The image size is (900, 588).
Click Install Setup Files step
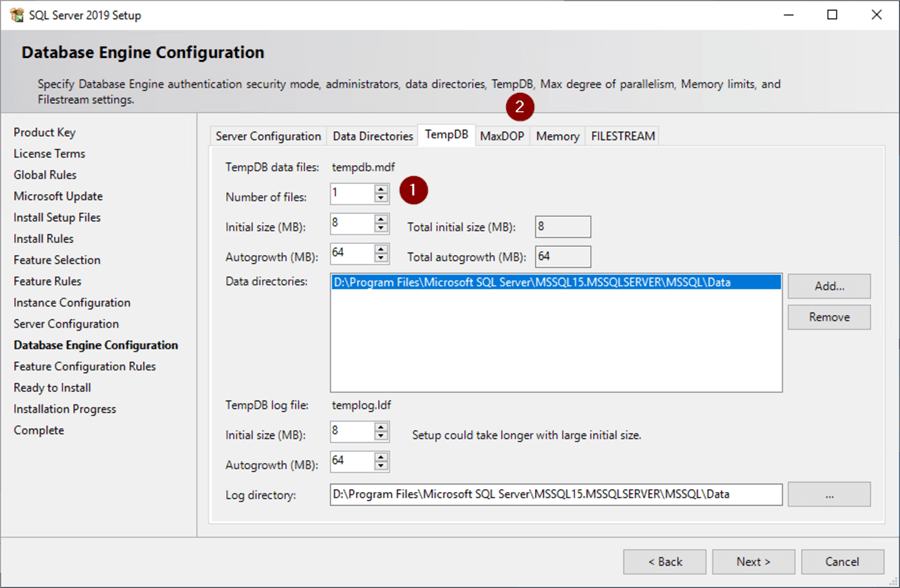pos(57,217)
